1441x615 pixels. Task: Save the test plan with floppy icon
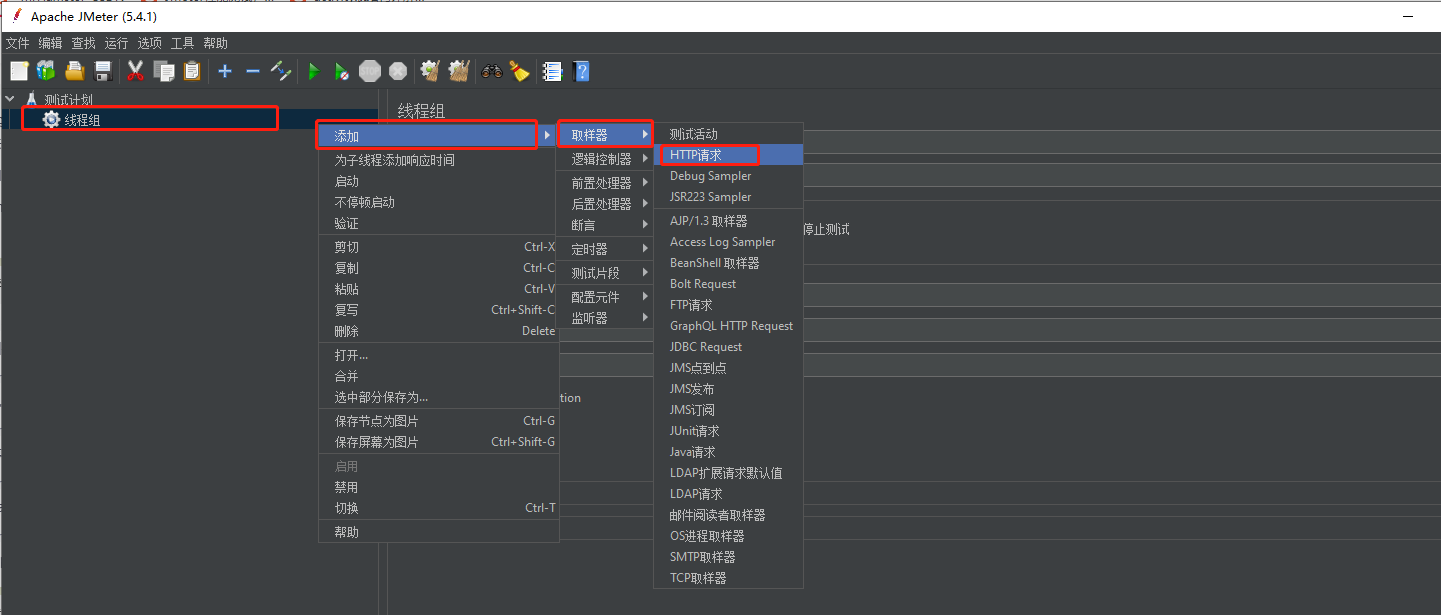(102, 71)
